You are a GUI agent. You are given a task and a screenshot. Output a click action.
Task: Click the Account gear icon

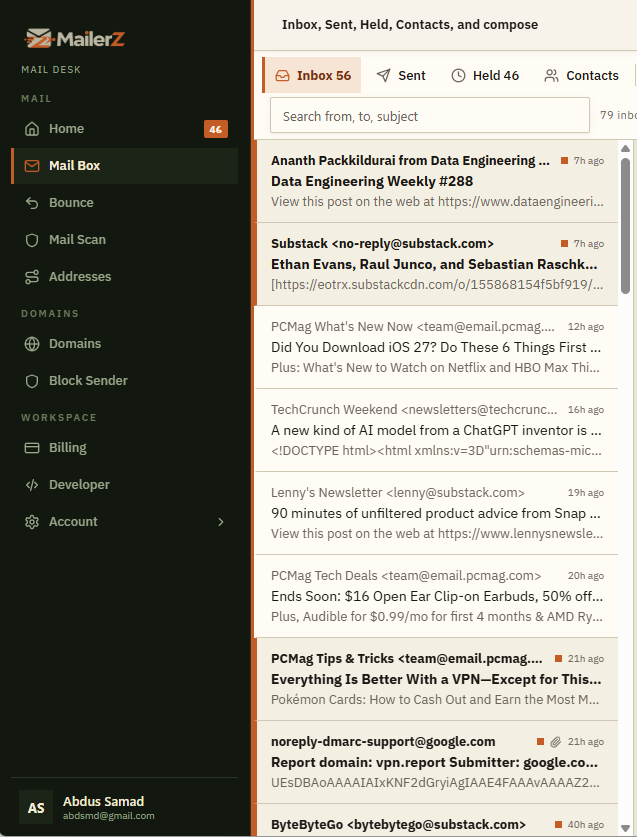pos(32,522)
